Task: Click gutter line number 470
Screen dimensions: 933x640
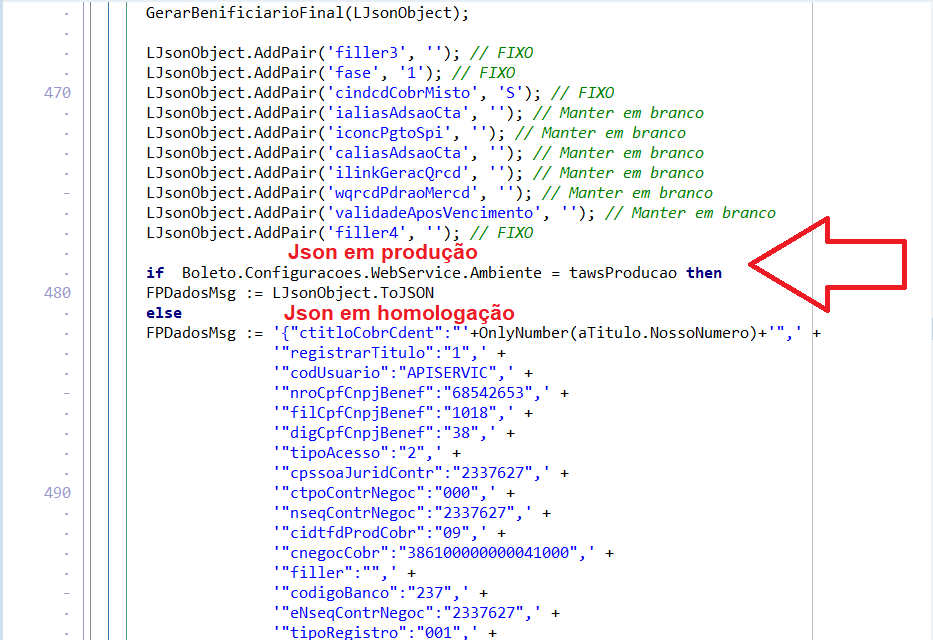Action: tap(57, 93)
